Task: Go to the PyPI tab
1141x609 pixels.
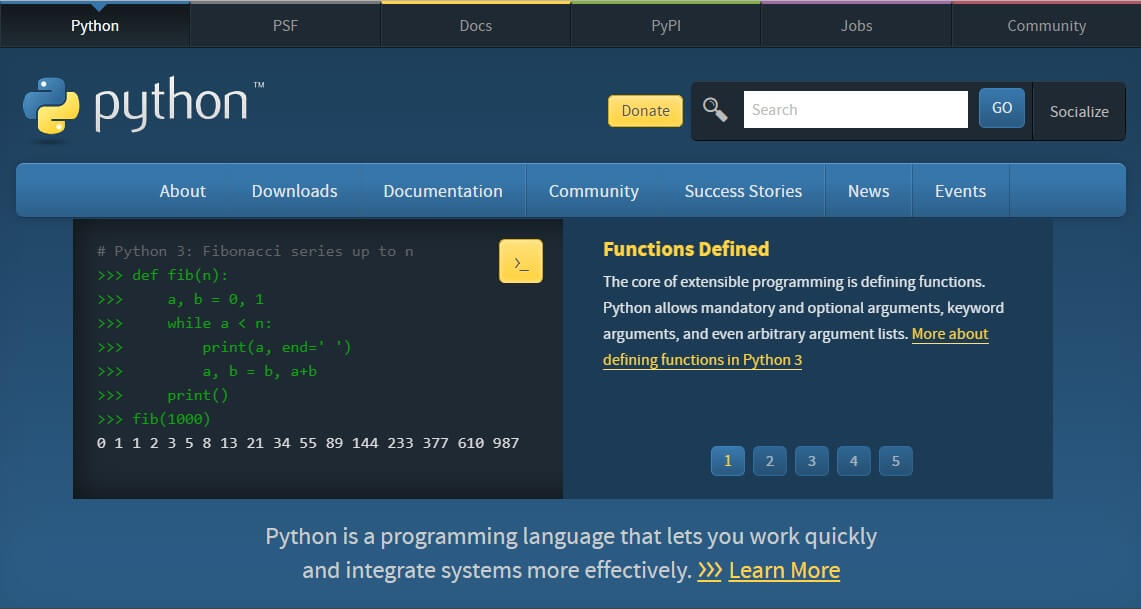Action: [666, 25]
